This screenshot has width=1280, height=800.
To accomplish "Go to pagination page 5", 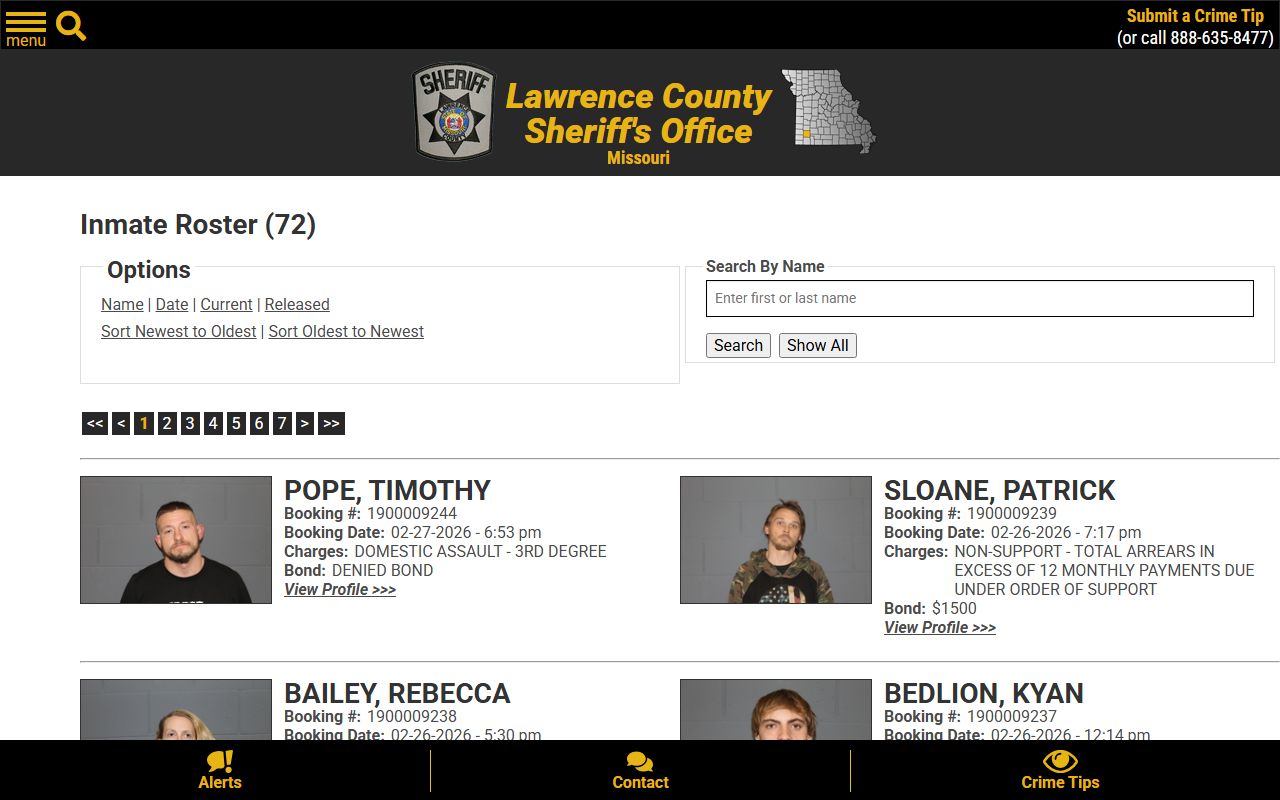I will point(236,423).
